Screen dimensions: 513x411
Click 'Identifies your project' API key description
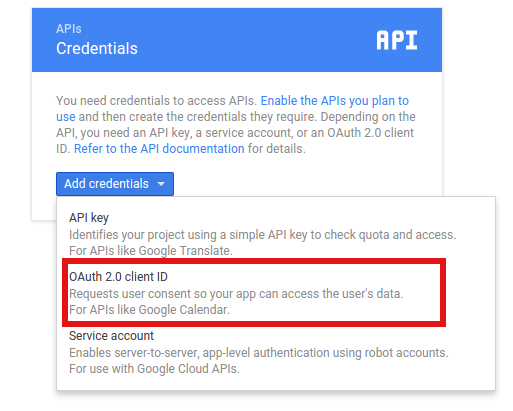[x=262, y=235]
